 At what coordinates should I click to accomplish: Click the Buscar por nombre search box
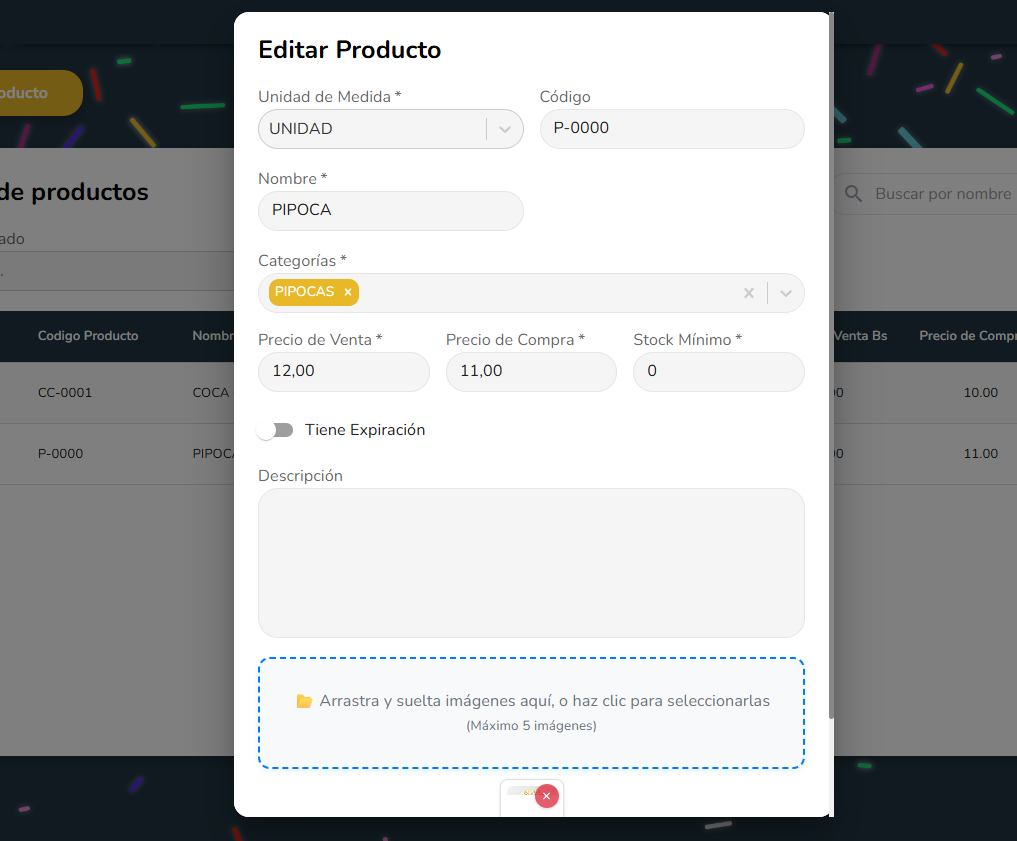(x=942, y=194)
